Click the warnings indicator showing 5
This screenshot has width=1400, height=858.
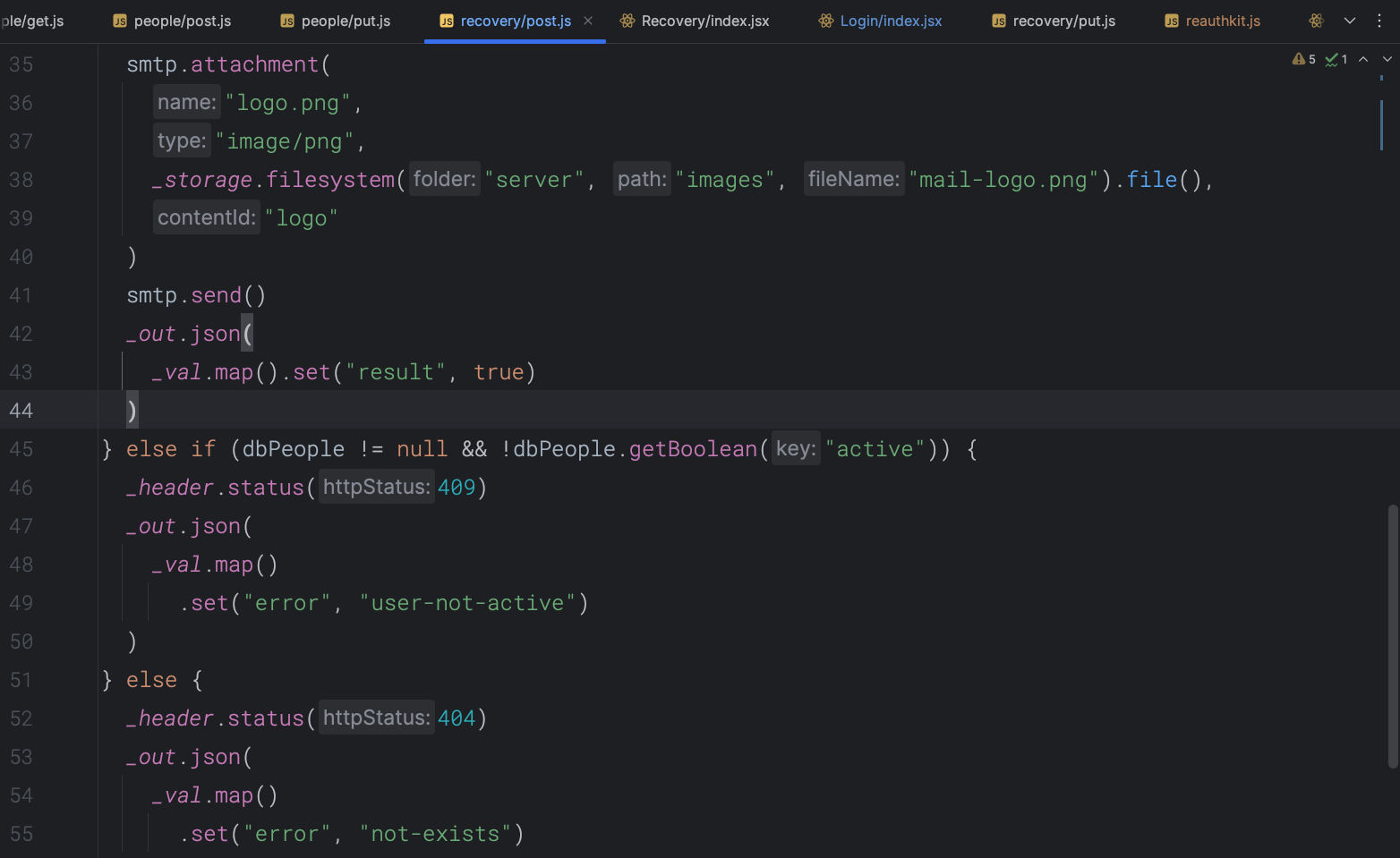pos(1303,59)
